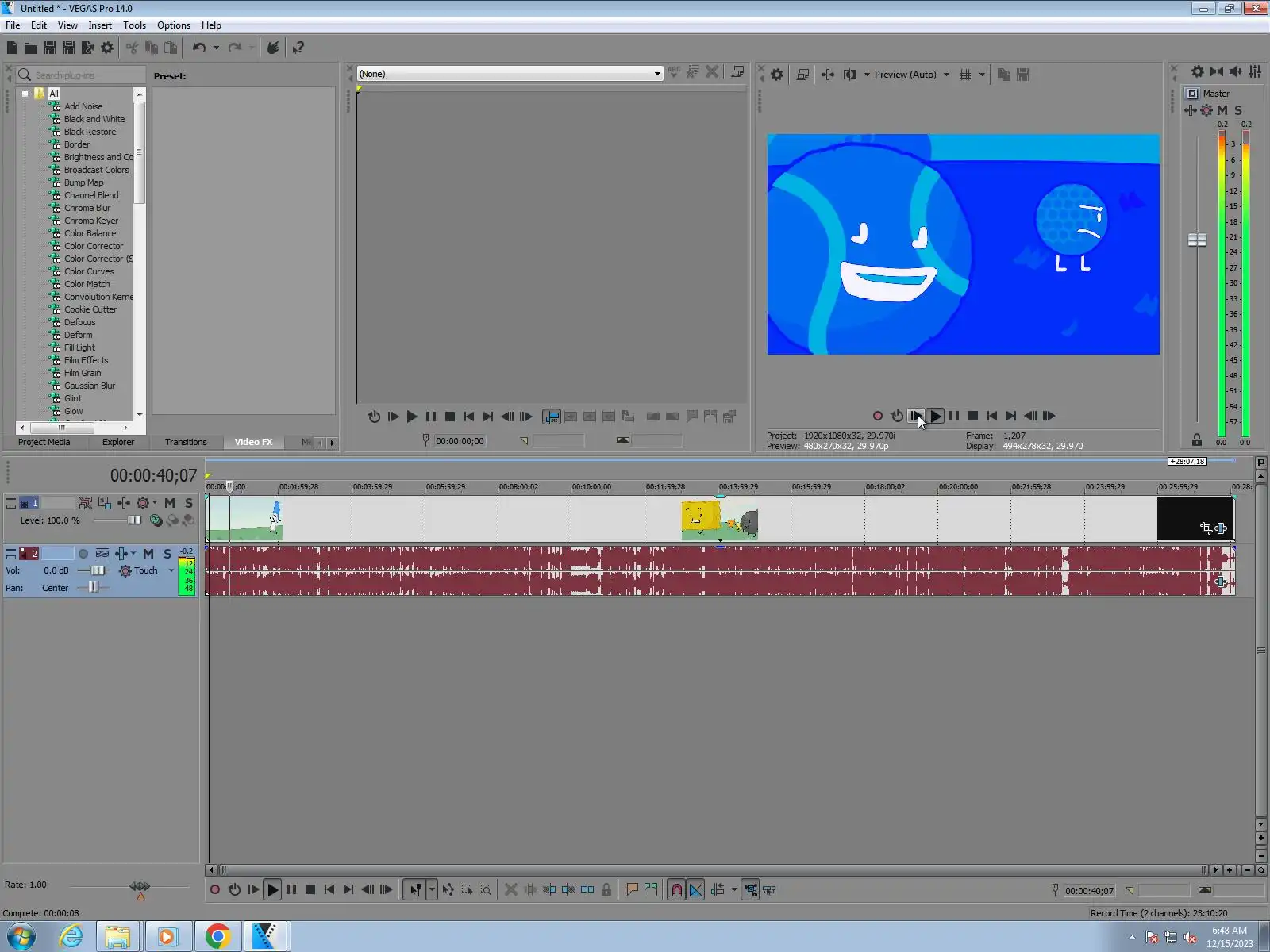Solo video track 1
Viewport: 1270px width, 952px height.
189,503
